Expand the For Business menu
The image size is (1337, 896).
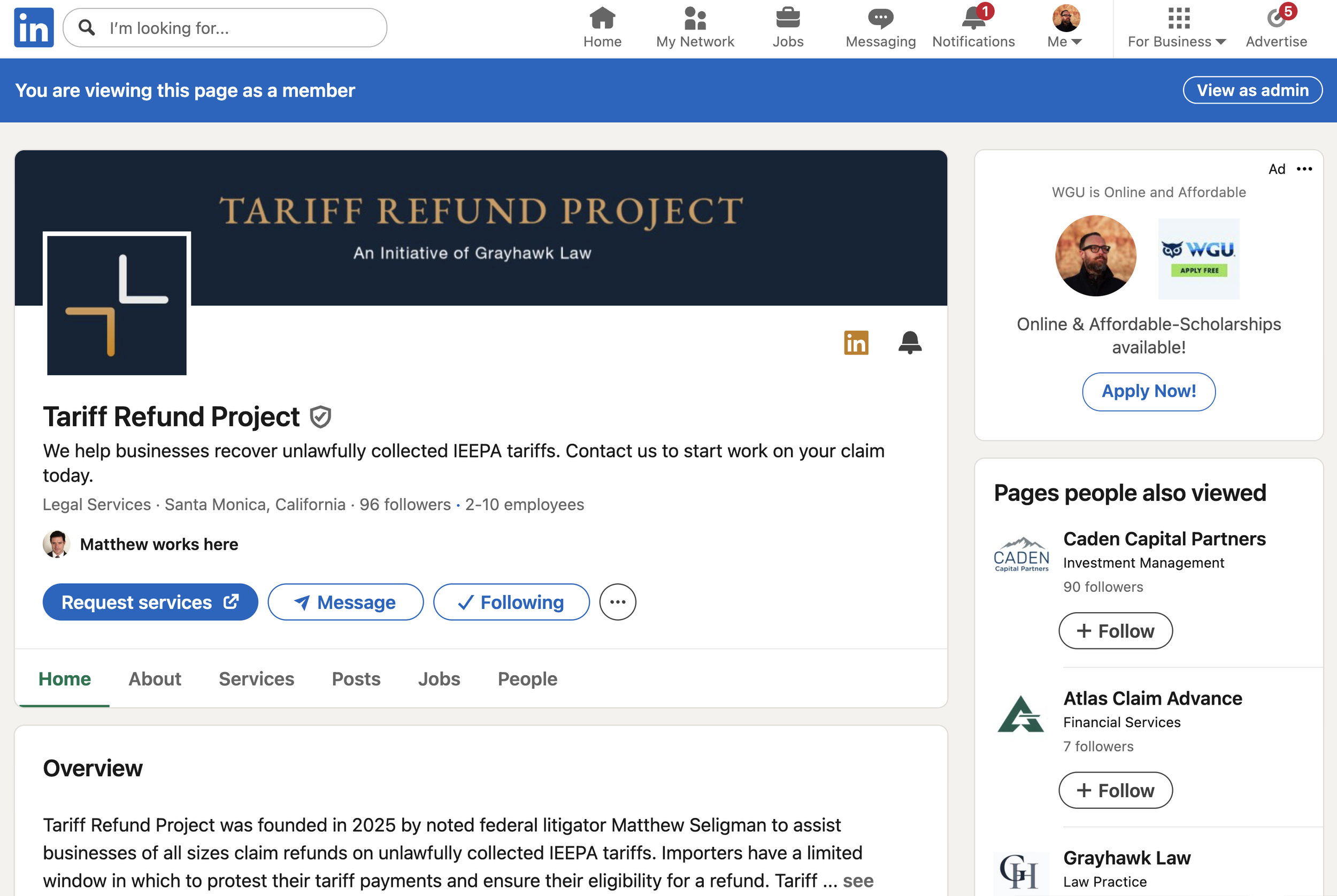1174,27
